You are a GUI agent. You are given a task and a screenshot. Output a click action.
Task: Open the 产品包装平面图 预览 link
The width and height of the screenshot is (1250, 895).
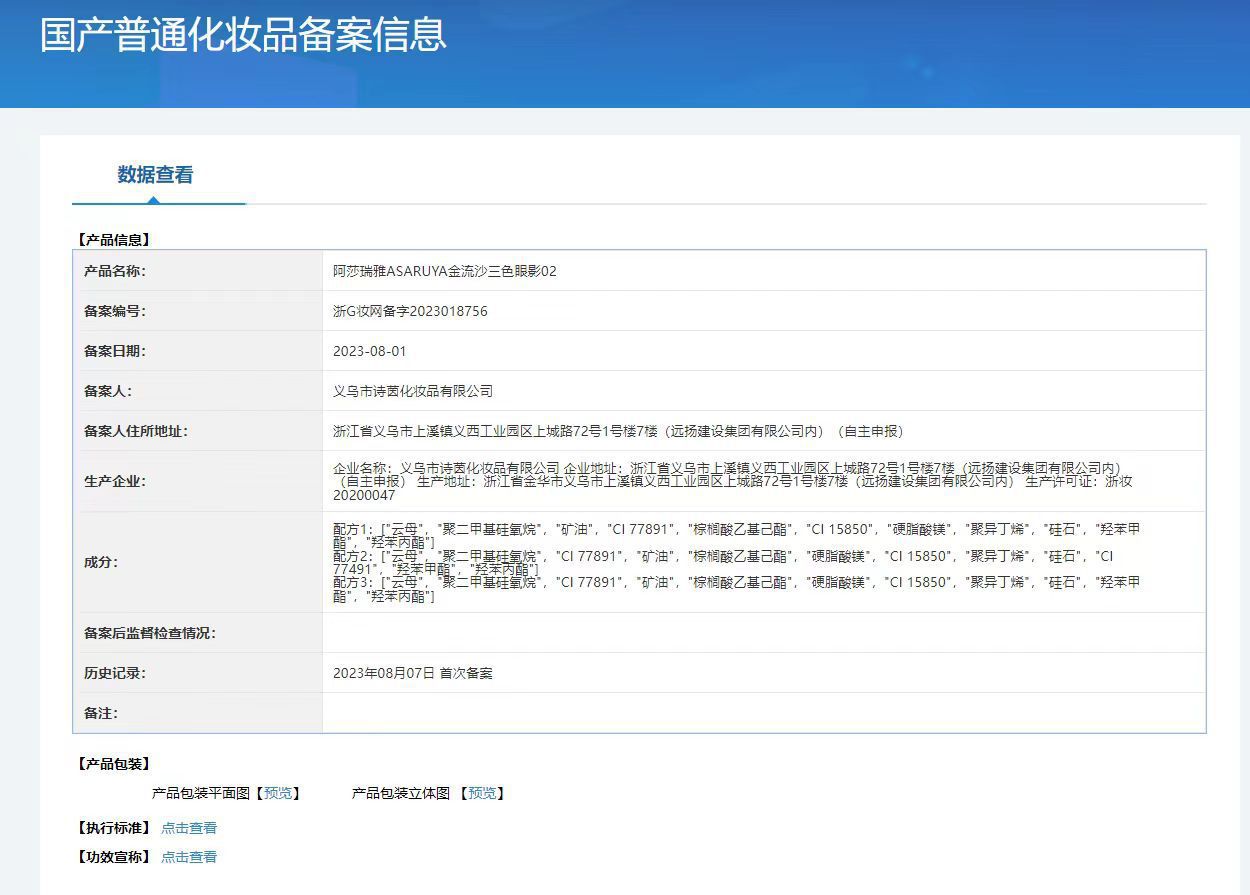tap(278, 793)
